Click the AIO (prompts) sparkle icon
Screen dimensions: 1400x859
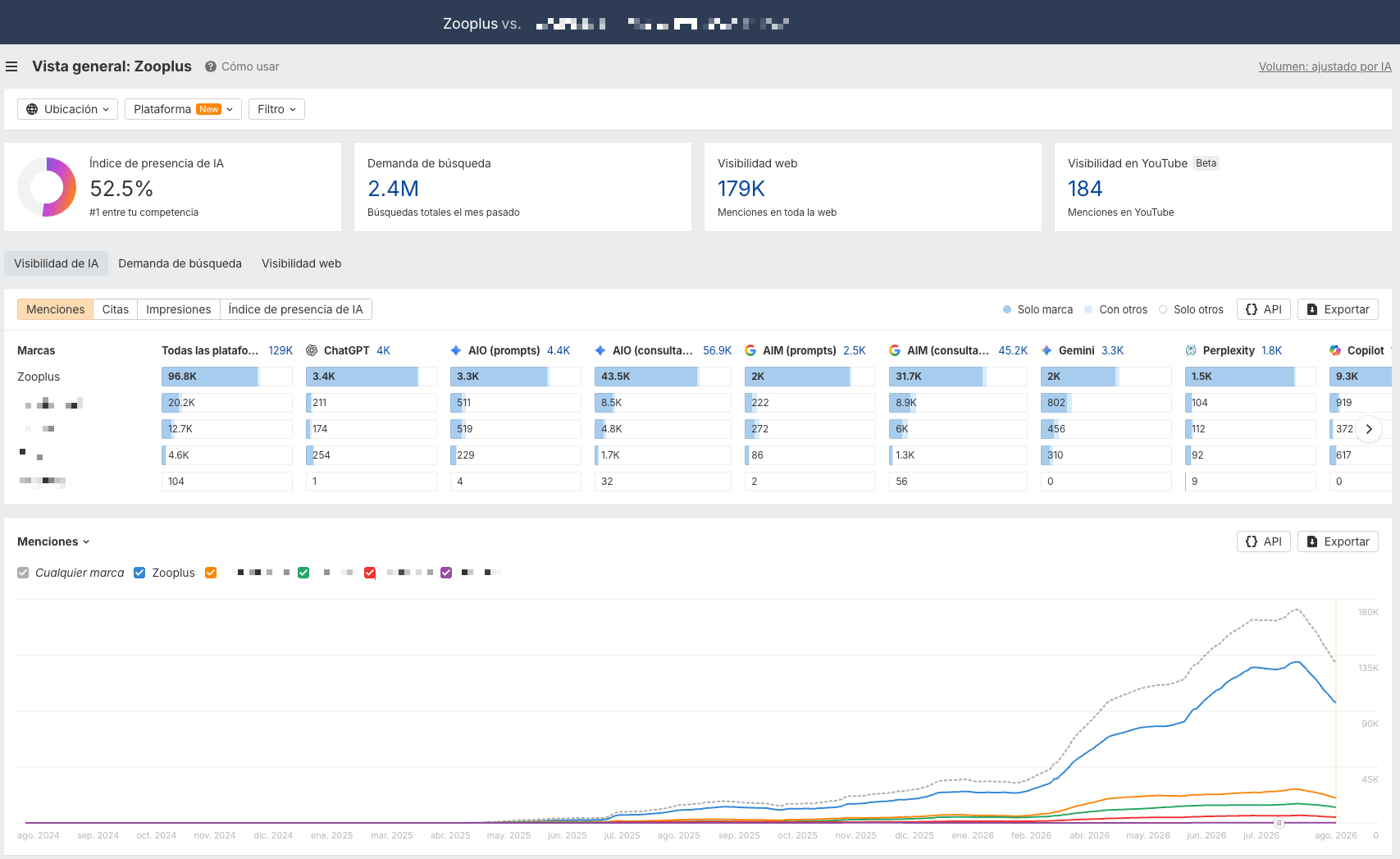[456, 350]
